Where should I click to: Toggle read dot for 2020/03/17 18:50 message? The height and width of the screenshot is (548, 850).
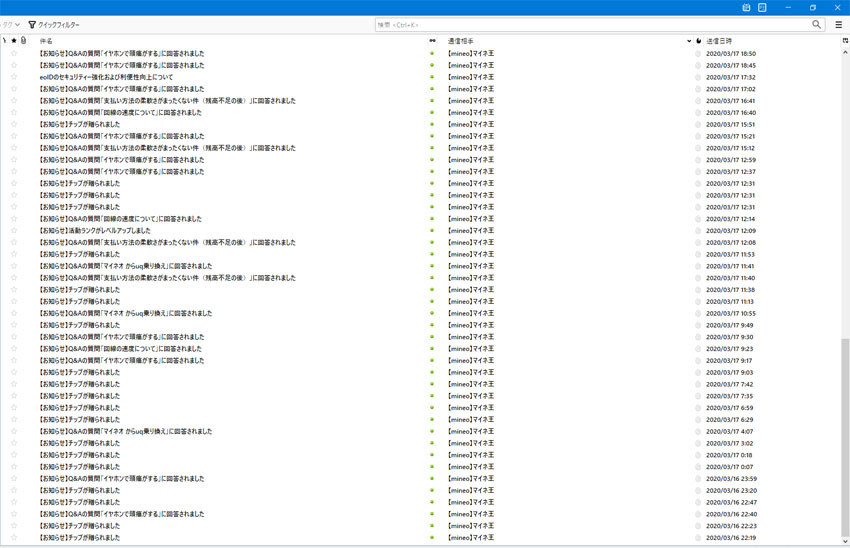point(432,53)
